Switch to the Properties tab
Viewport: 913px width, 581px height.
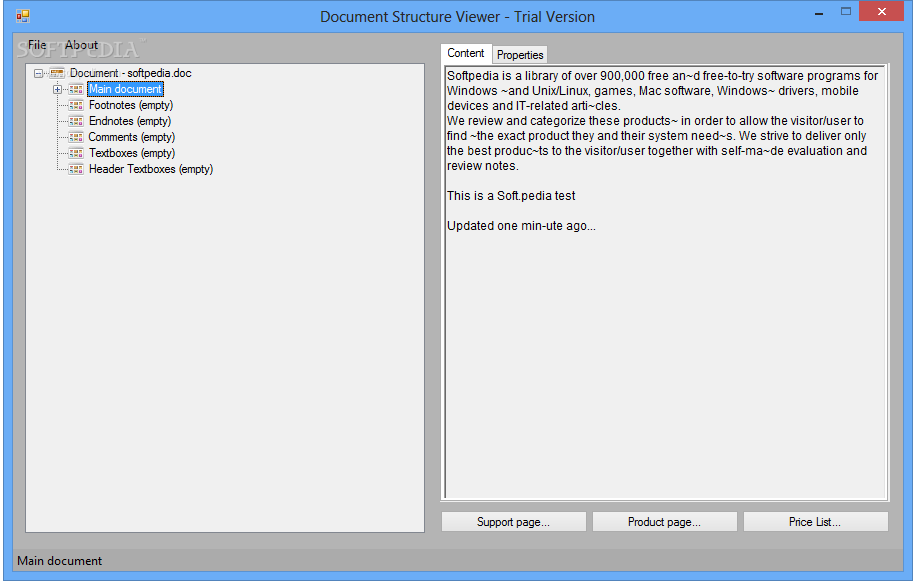(x=520, y=55)
